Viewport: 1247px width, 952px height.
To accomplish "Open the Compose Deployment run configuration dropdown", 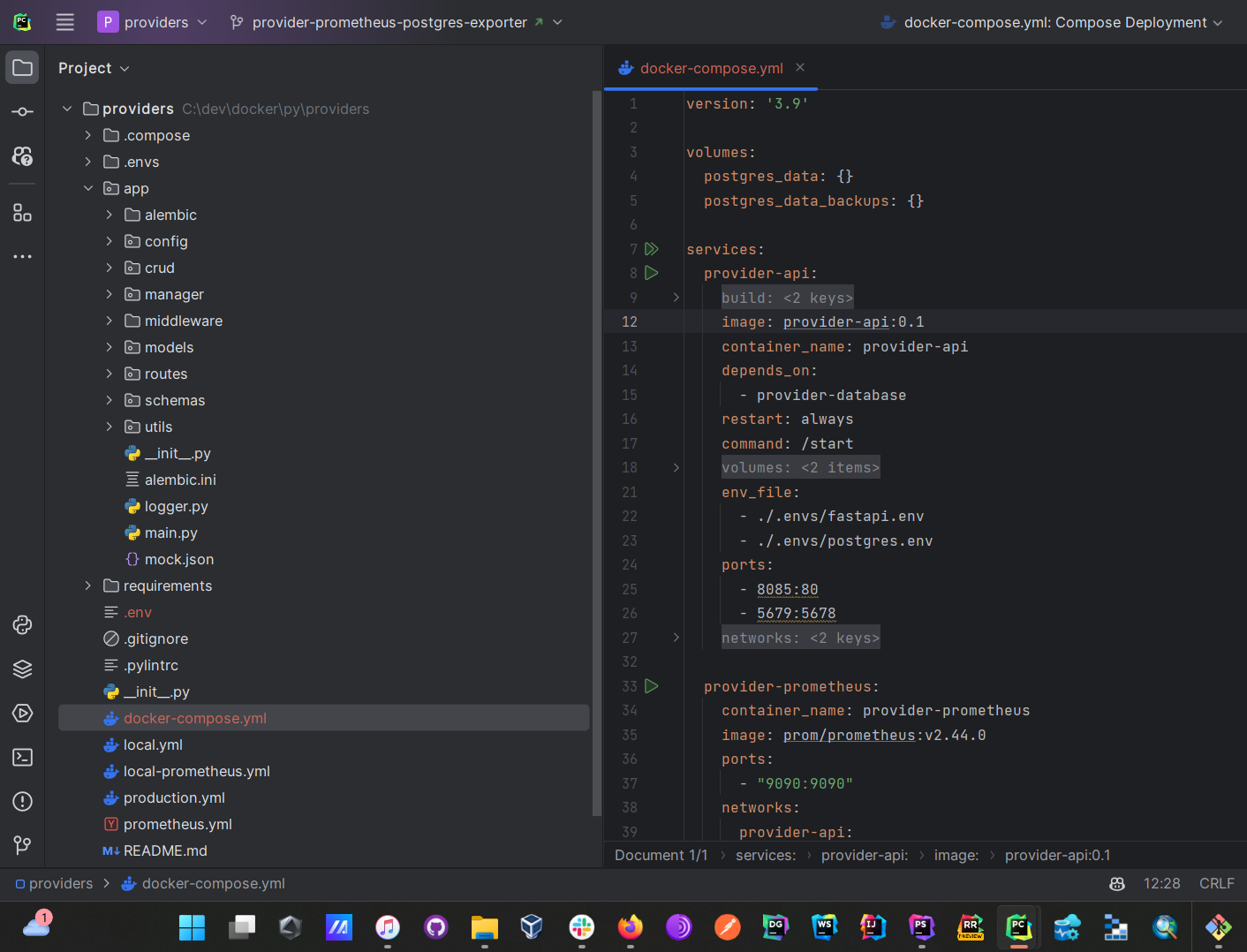I will click(x=1053, y=22).
